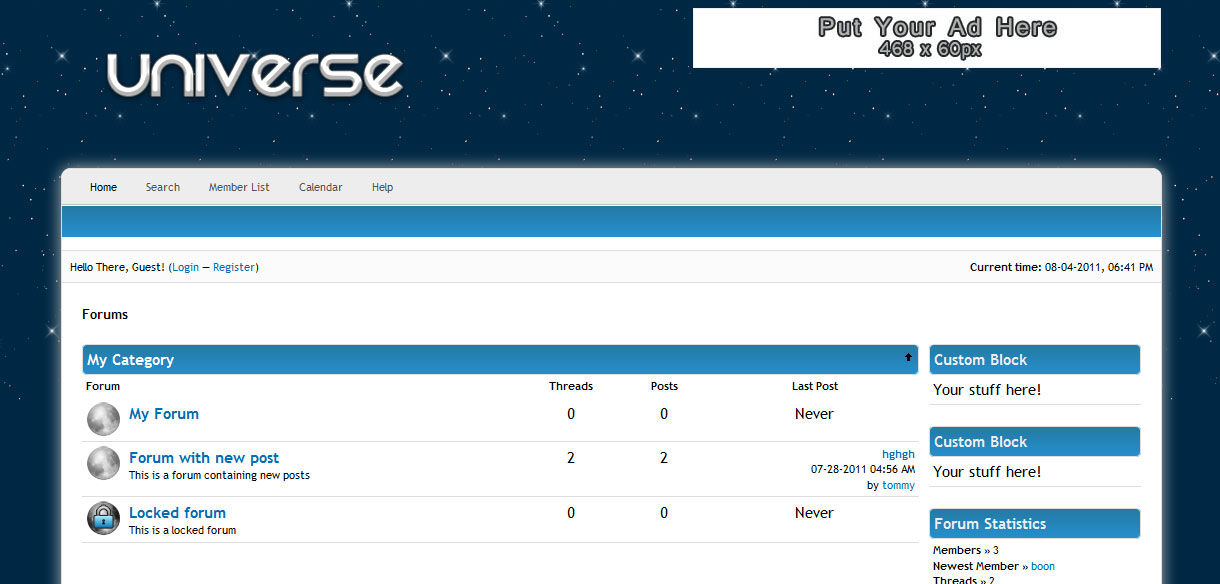Open the Home navigation item

click(103, 187)
